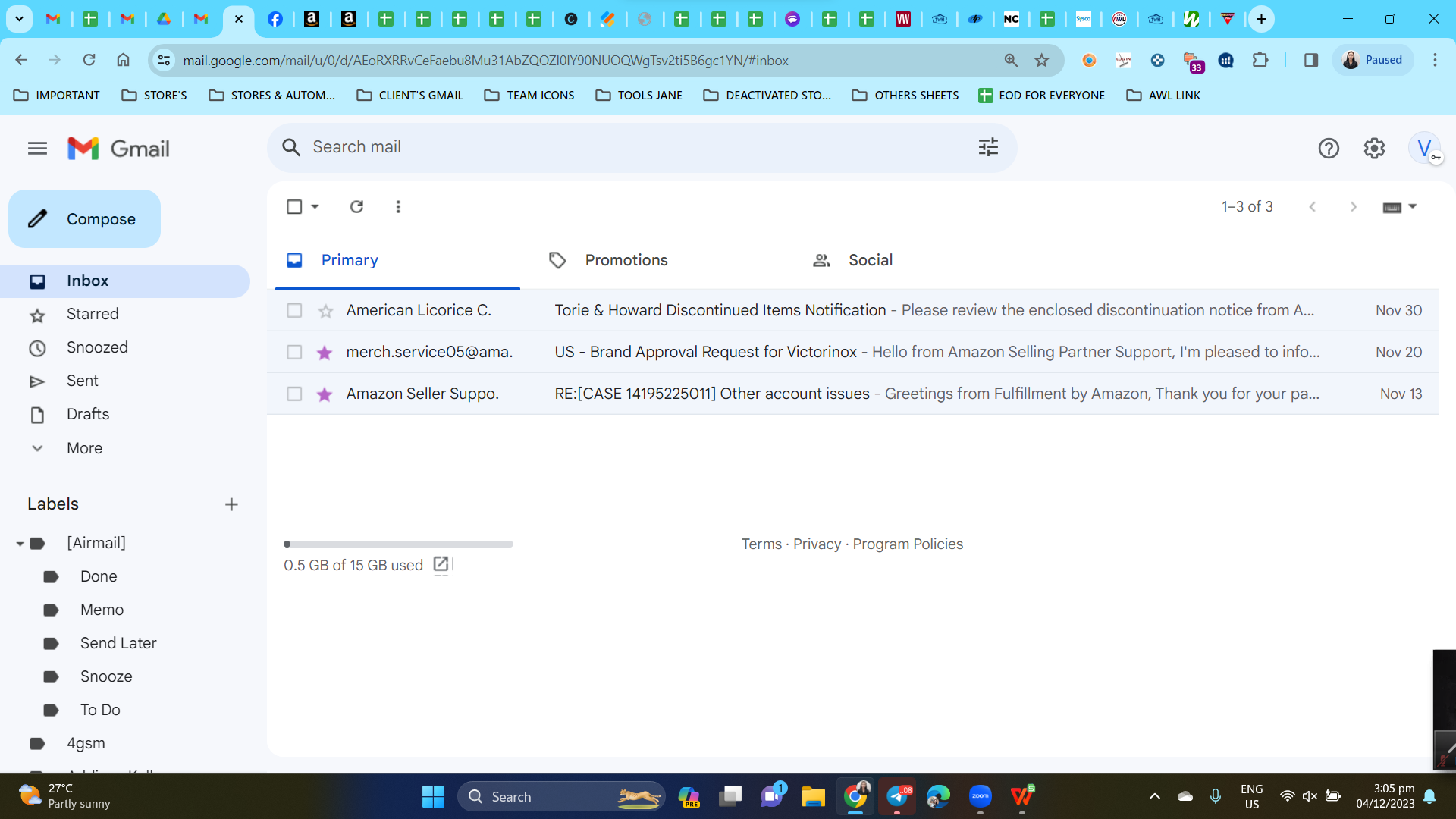Open the Drafts folder

pyautogui.click(x=88, y=414)
